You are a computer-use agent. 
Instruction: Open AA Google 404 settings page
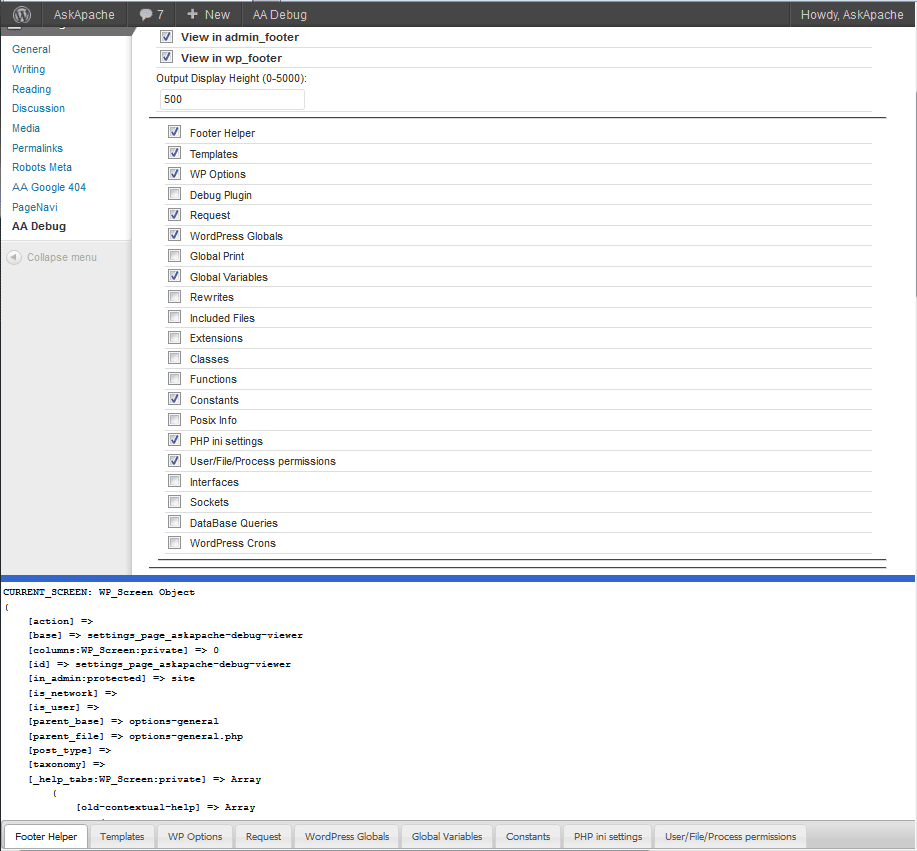(49, 187)
